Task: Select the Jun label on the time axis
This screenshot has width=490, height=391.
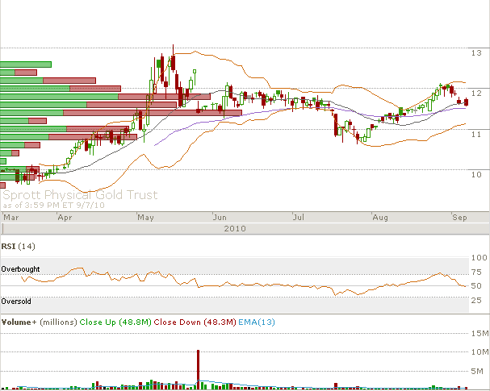Action: (220, 217)
